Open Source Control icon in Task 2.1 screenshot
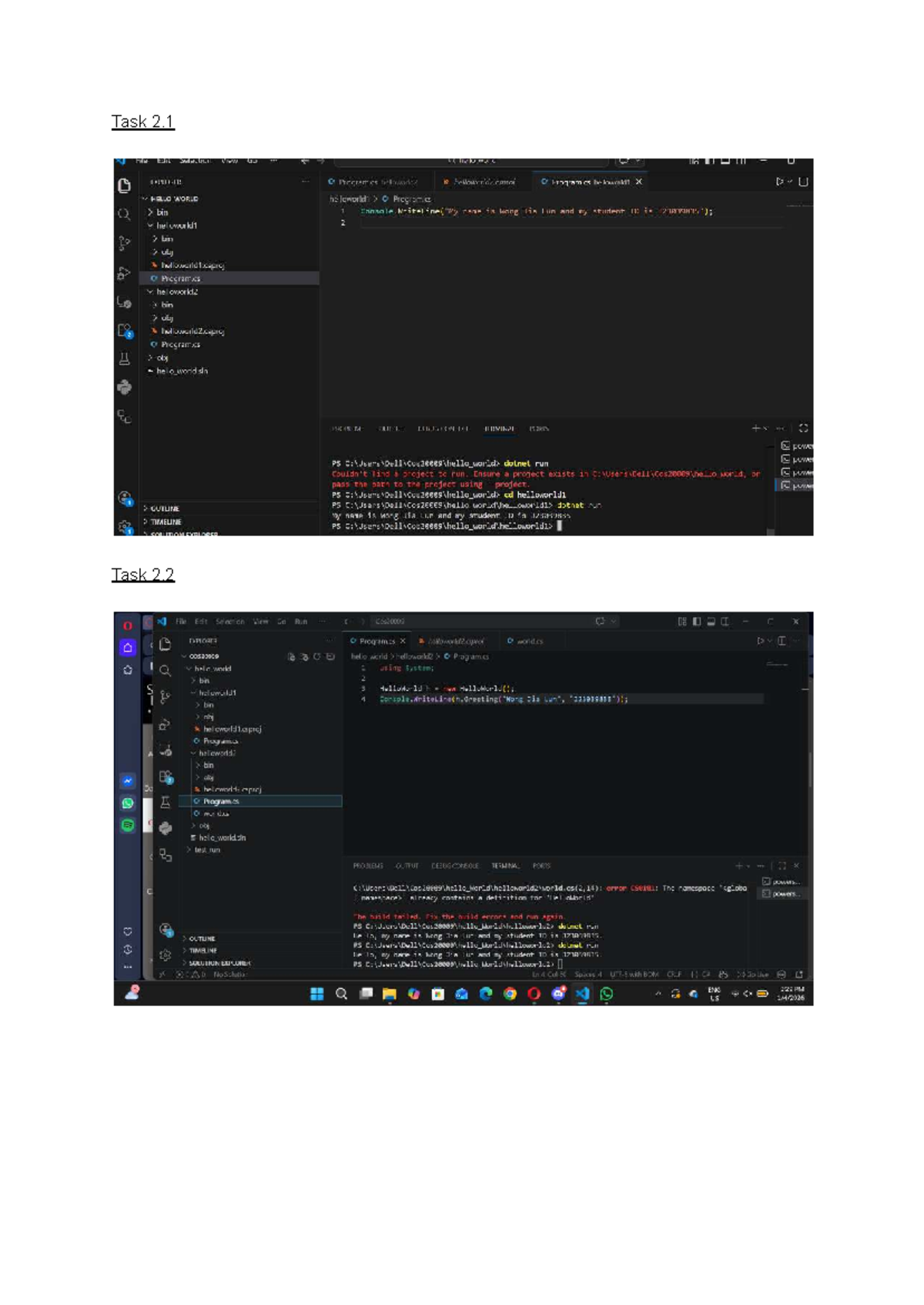 point(124,243)
